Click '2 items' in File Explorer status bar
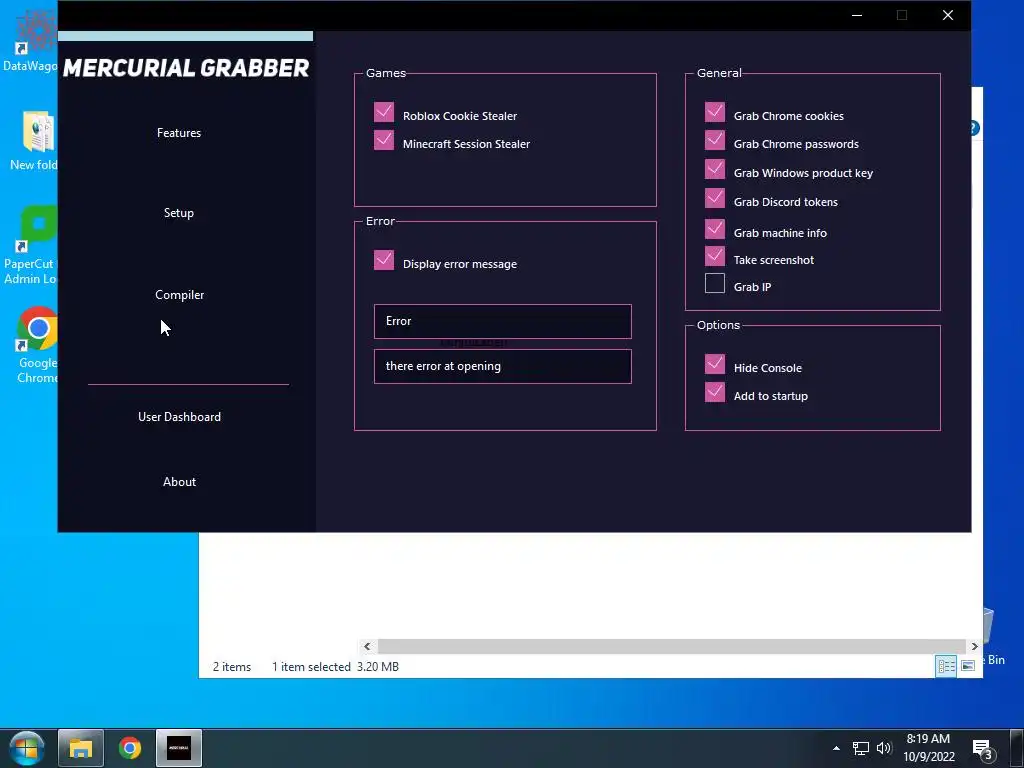Image resolution: width=1024 pixels, height=768 pixels. (x=232, y=667)
